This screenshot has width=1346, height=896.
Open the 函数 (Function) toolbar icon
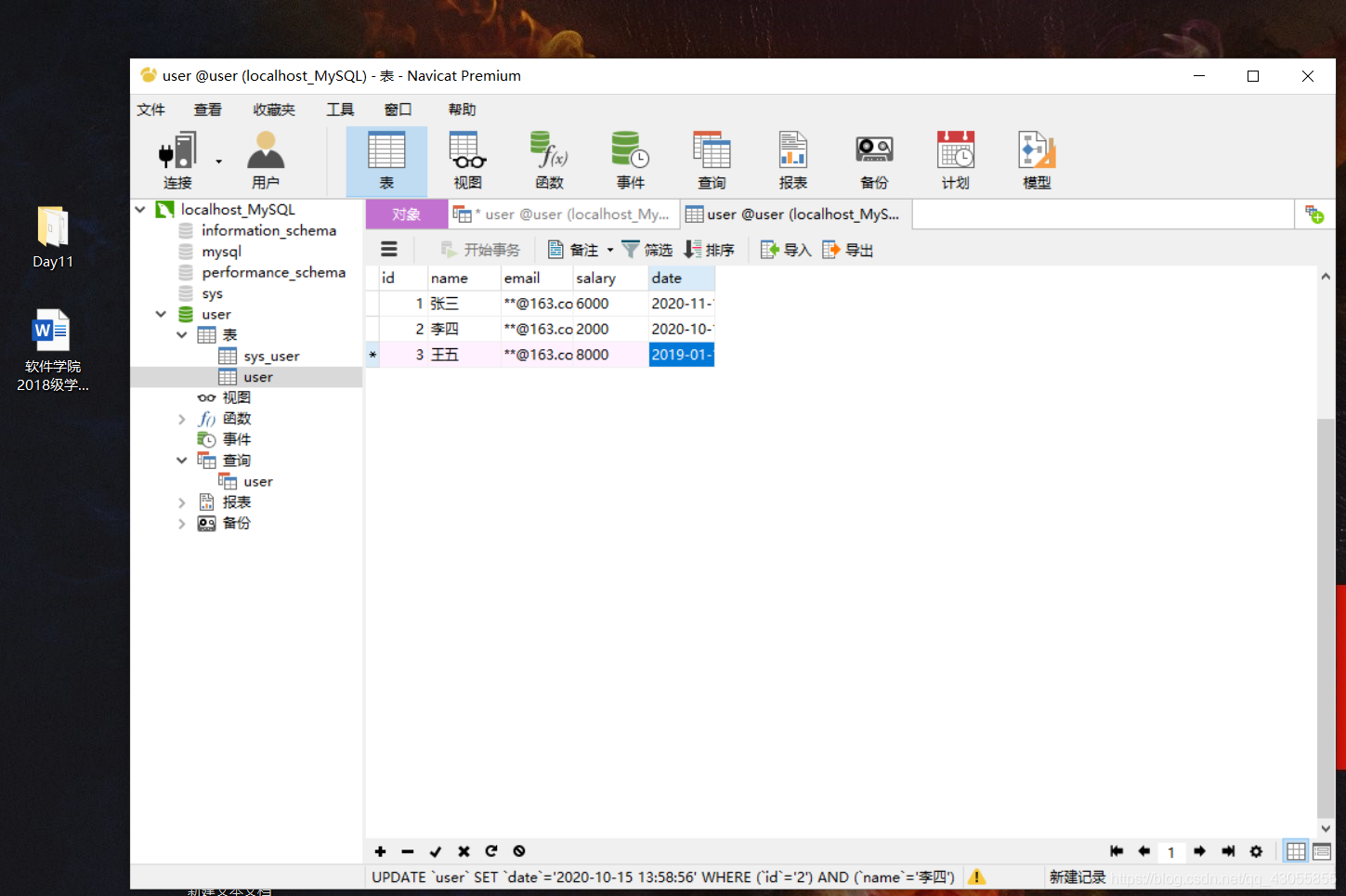coord(549,161)
